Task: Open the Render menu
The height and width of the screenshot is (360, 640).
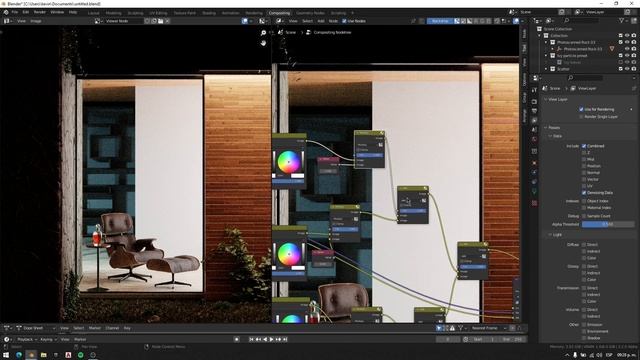Action: (x=40, y=12)
